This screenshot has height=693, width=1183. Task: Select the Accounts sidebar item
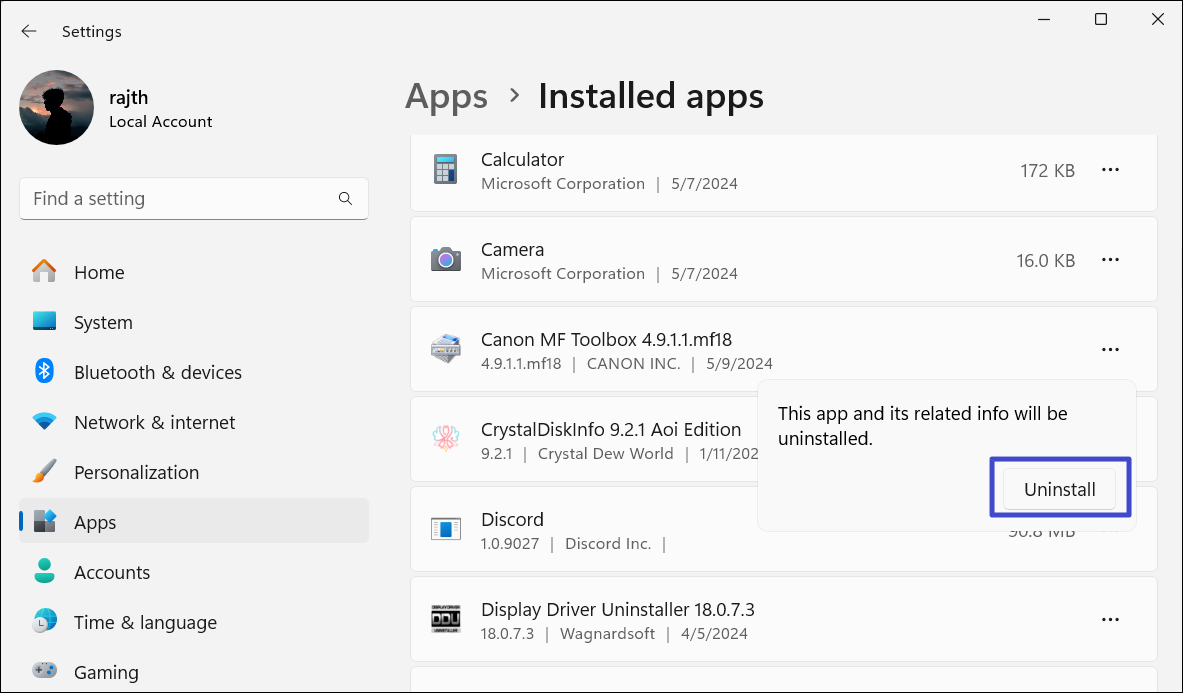coord(111,572)
